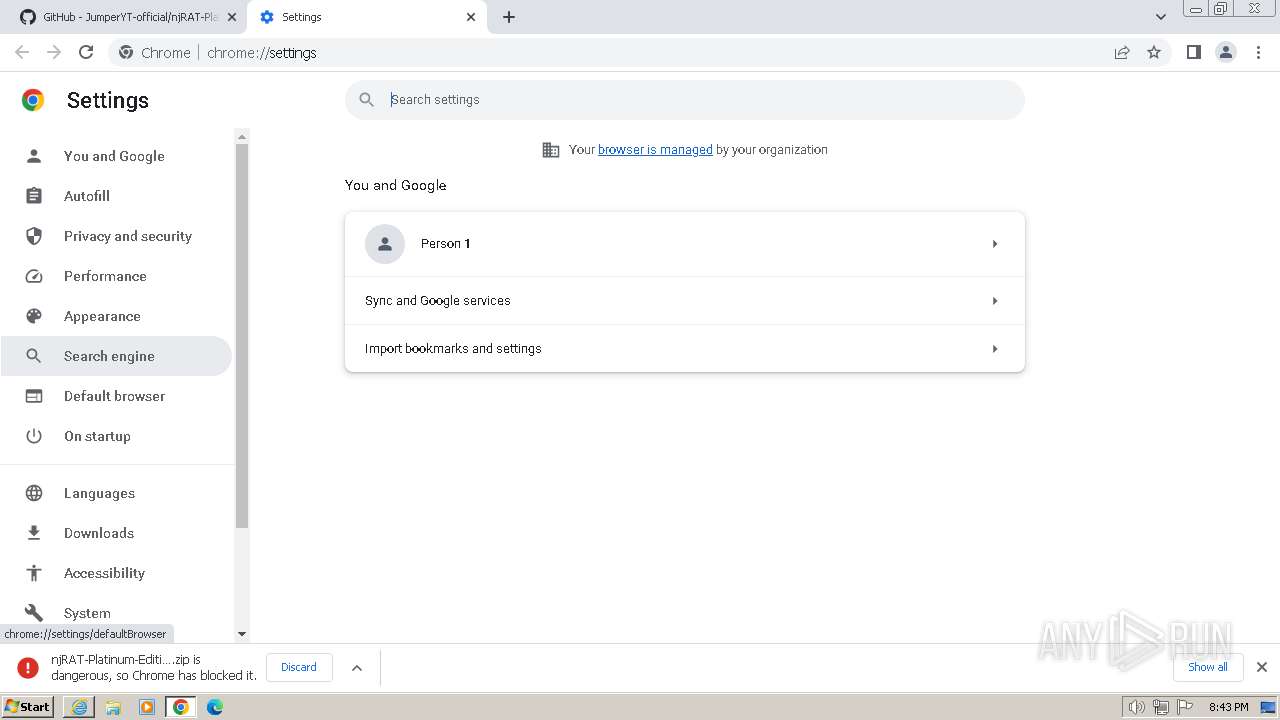Screen dimensions: 1280x720
Task: Open Privacy and security shield icon
Action: click(34, 236)
